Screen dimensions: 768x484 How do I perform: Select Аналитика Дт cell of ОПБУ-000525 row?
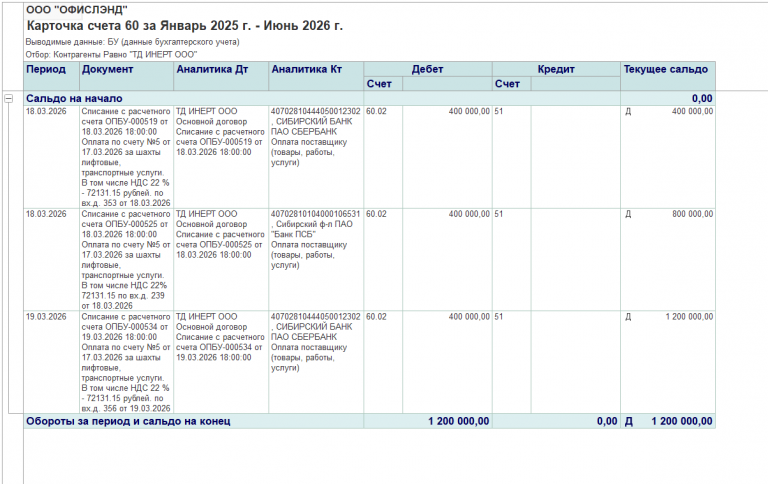pos(221,260)
